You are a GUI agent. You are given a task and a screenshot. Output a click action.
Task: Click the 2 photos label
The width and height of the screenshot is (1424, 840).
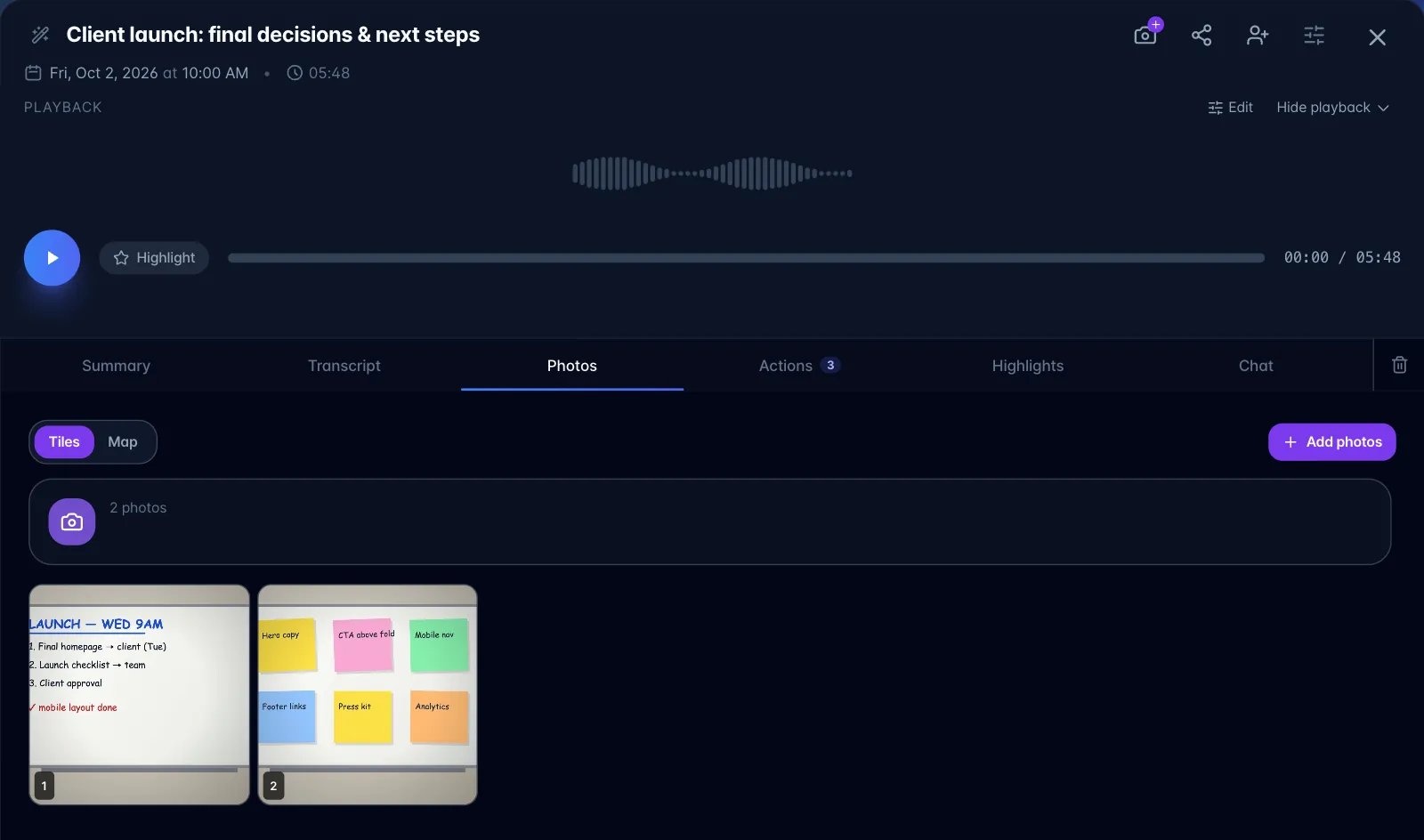138,508
